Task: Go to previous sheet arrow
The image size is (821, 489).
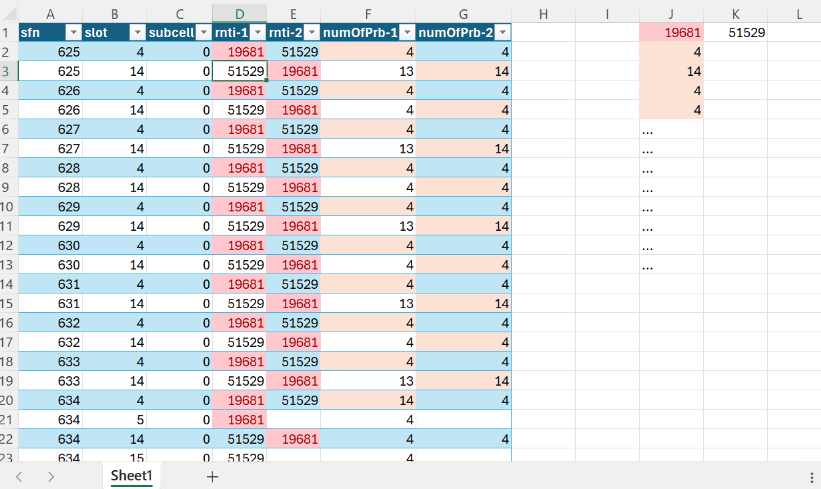Action: tap(19, 476)
